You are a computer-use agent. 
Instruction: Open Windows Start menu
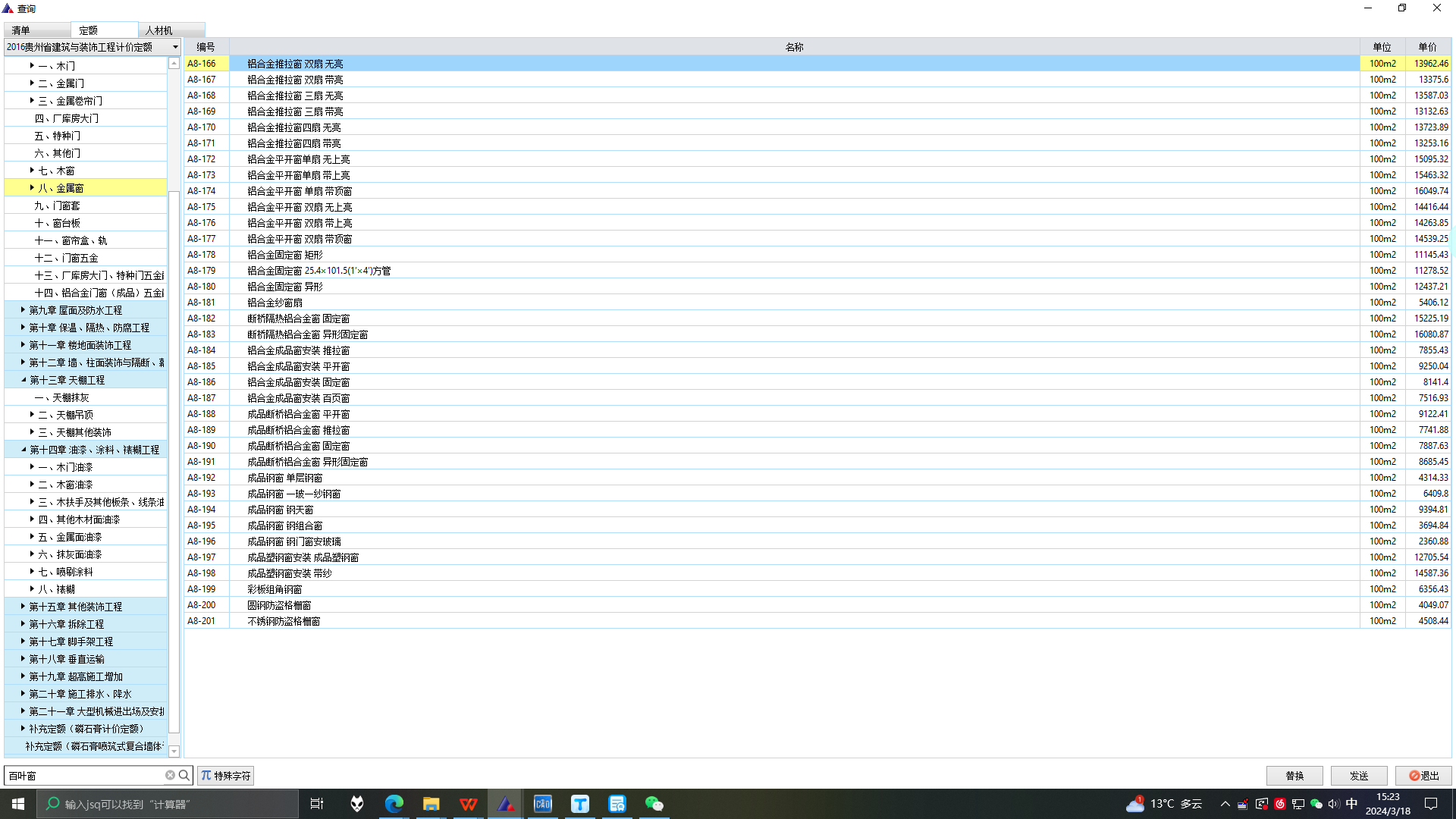[x=18, y=804]
